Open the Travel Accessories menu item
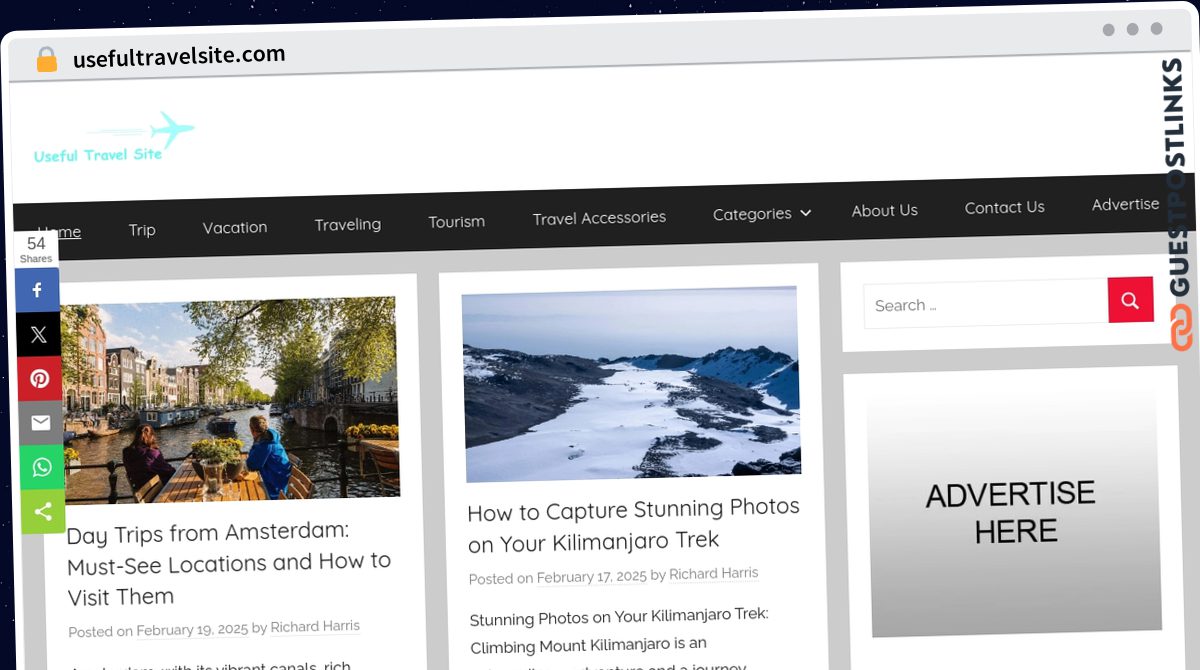This screenshot has height=670, width=1200. pos(599,218)
